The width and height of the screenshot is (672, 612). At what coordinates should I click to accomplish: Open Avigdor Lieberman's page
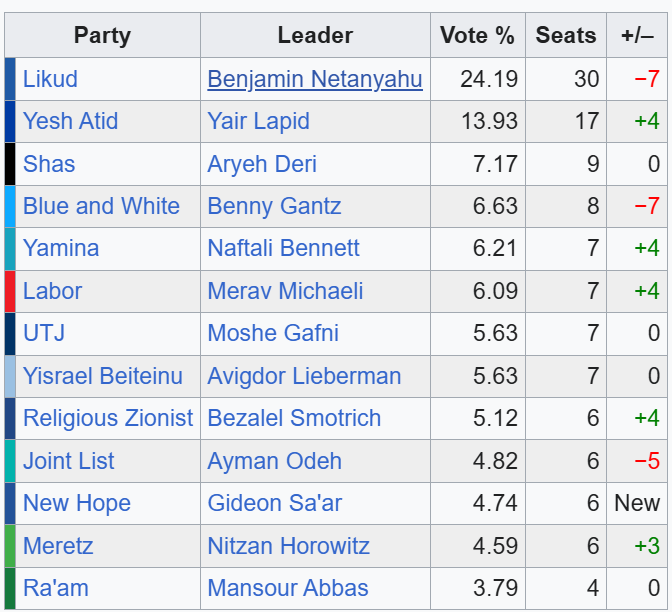coord(304,376)
